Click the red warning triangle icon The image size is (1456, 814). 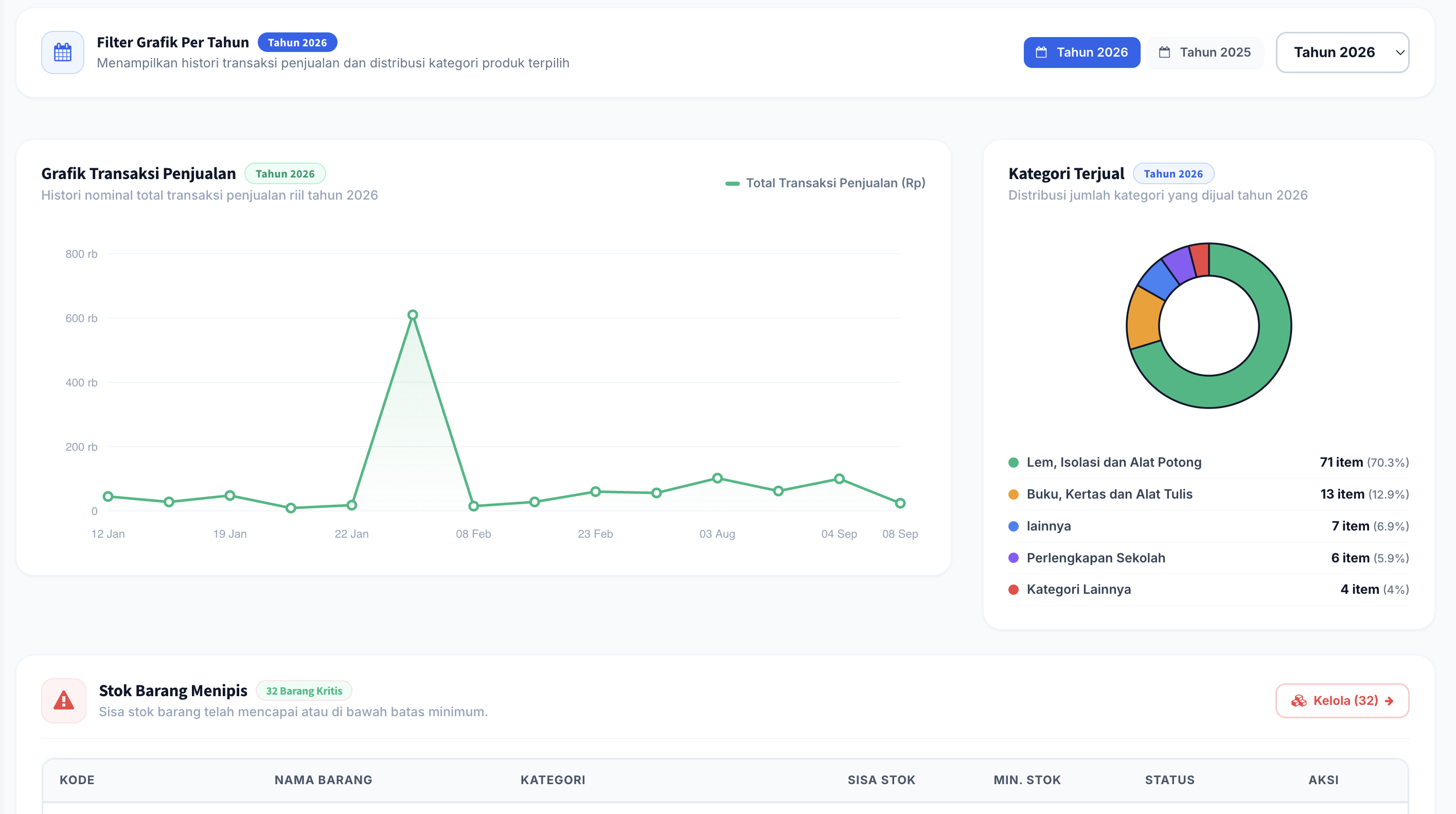(x=64, y=700)
